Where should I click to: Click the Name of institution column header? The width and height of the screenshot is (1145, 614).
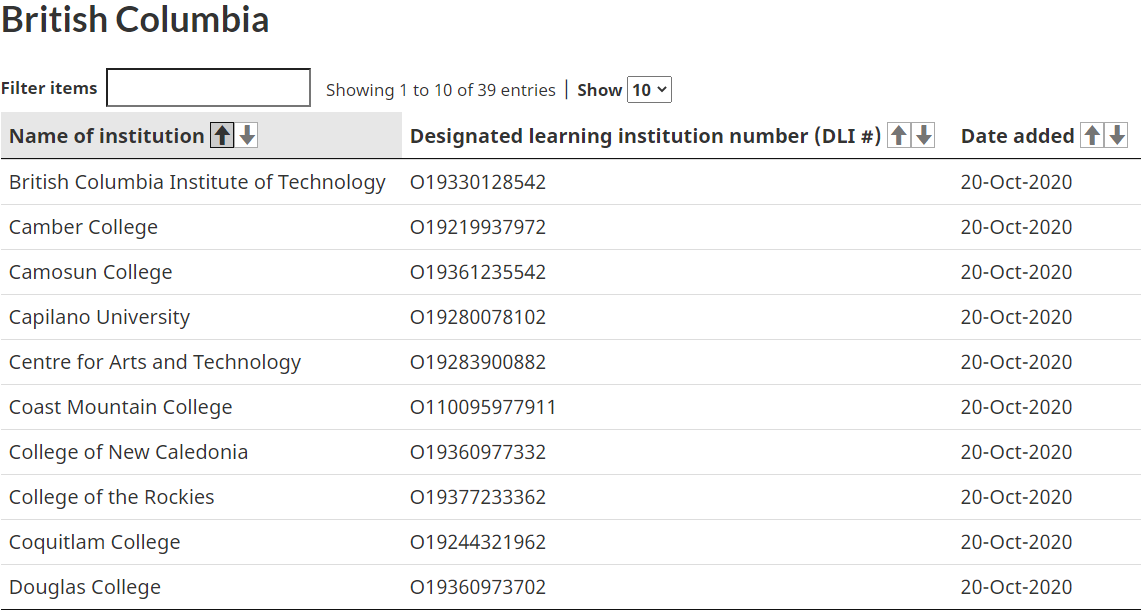click(x=107, y=136)
